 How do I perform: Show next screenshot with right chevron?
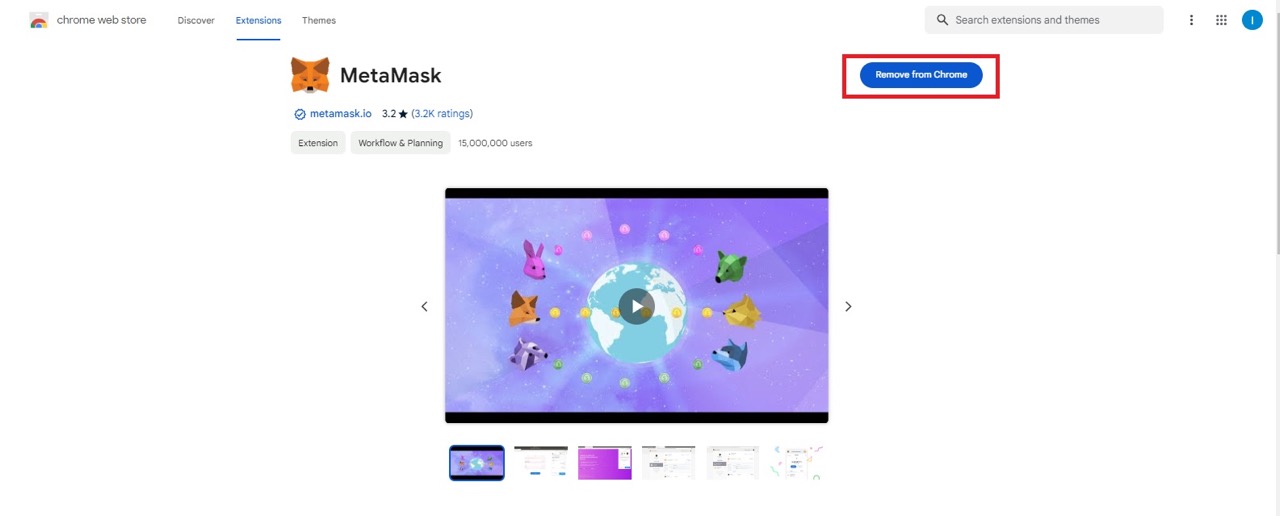coord(848,306)
